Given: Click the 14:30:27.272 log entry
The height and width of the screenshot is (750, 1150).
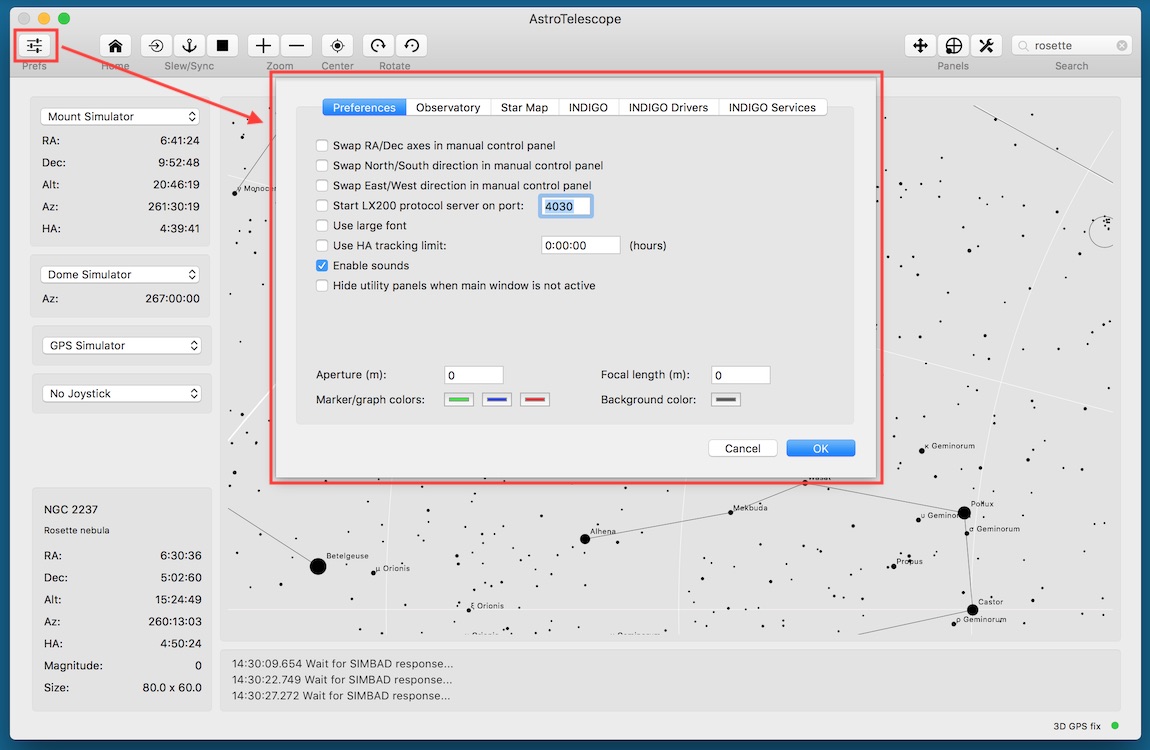Looking at the screenshot, I should (x=341, y=696).
